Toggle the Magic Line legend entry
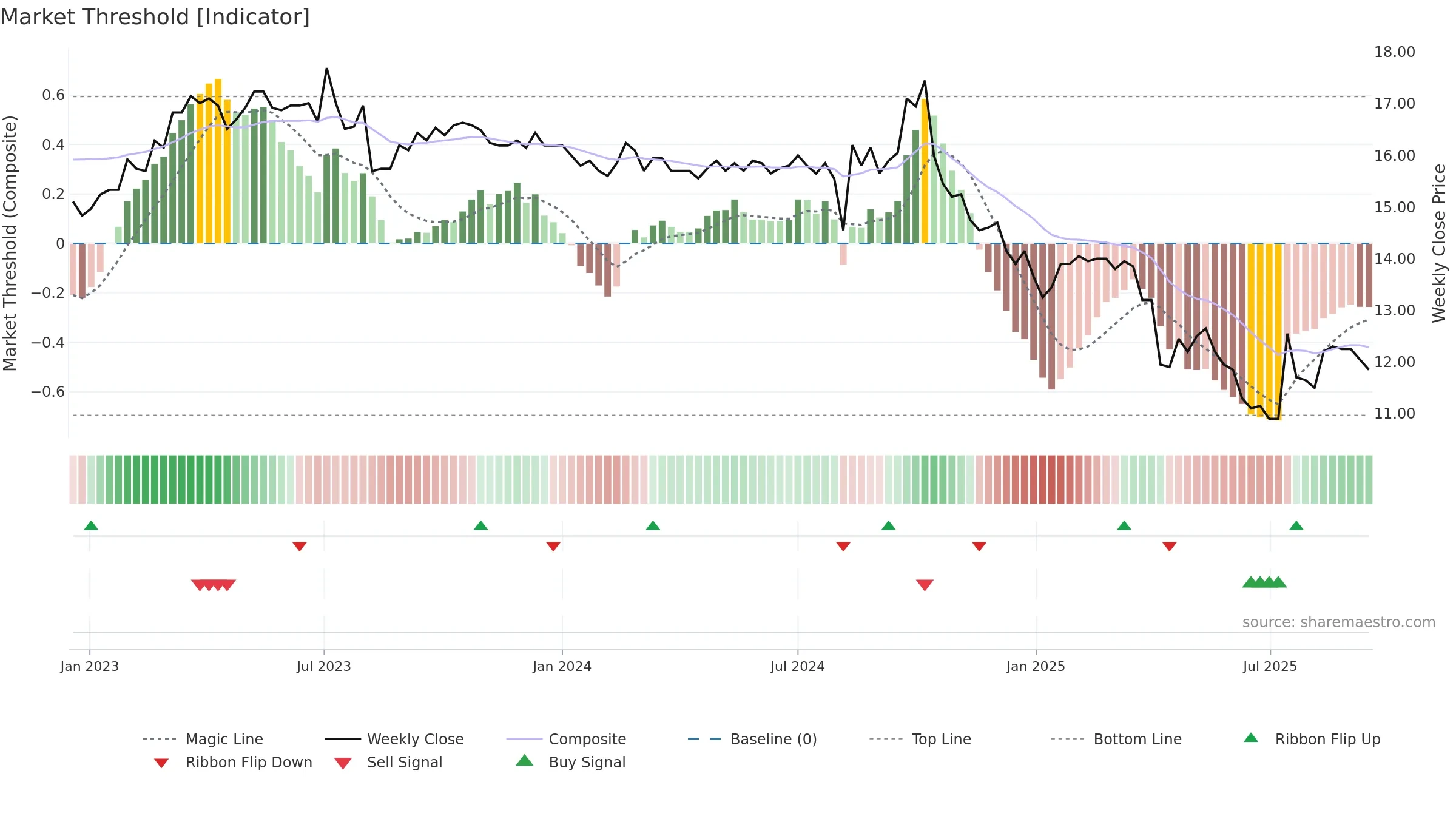This screenshot has width=1456, height=819. [203, 739]
